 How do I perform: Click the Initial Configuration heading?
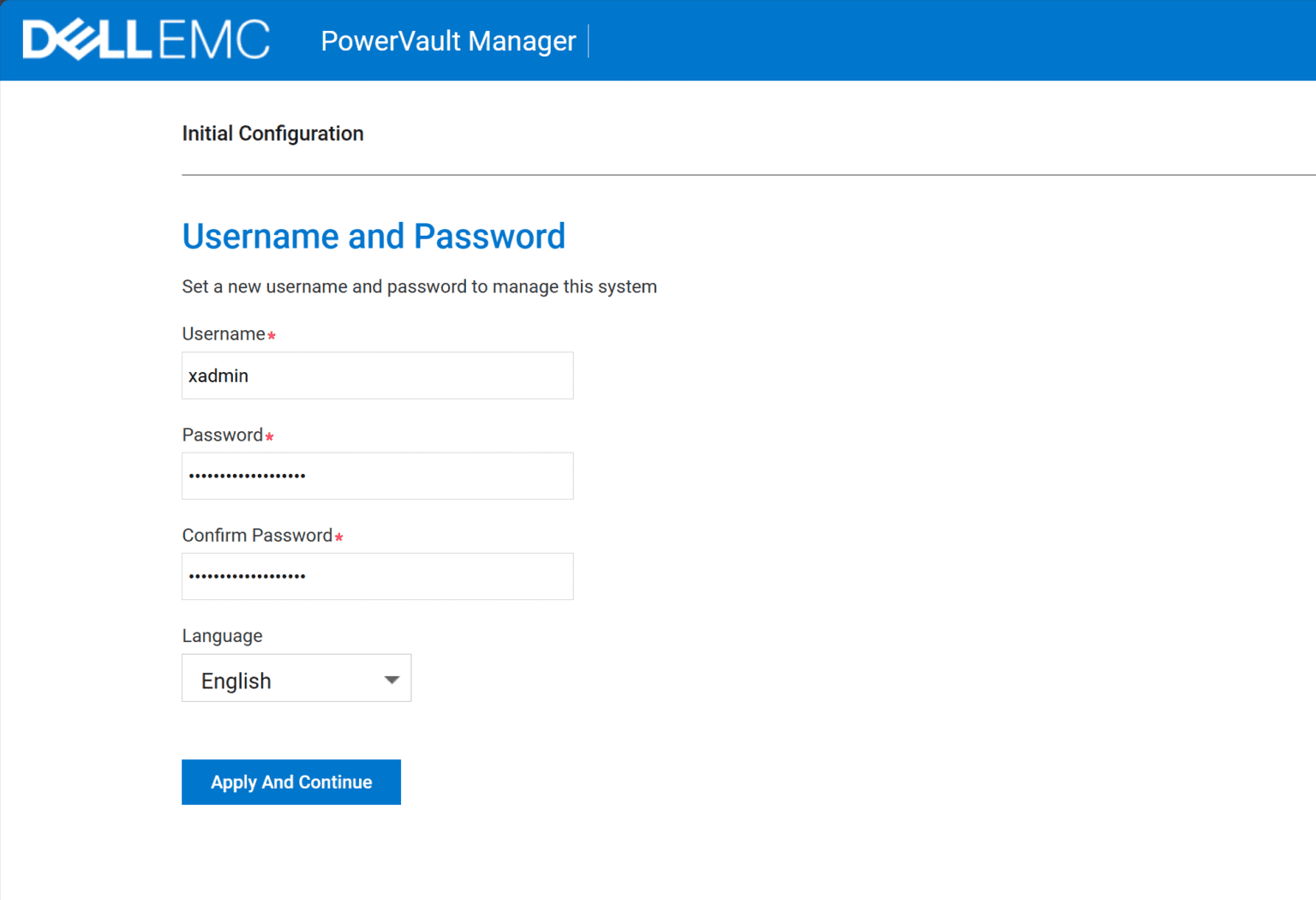pyautogui.click(x=272, y=134)
